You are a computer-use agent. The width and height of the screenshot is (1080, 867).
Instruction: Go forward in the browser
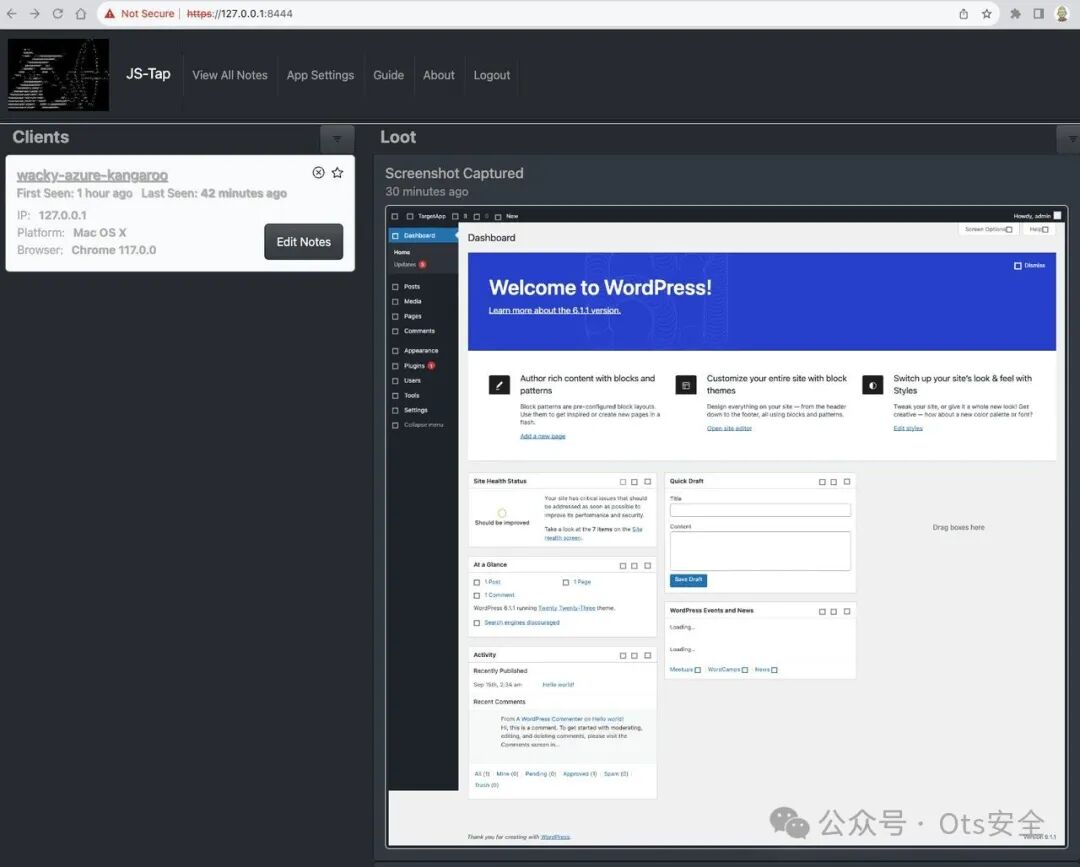(x=34, y=14)
